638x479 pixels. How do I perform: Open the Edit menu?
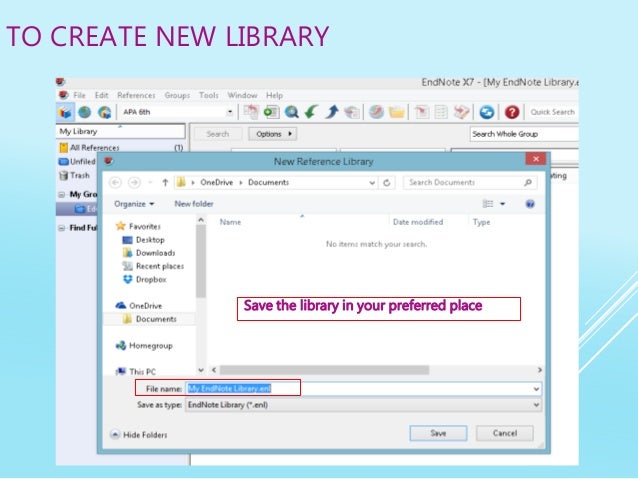coord(101,95)
